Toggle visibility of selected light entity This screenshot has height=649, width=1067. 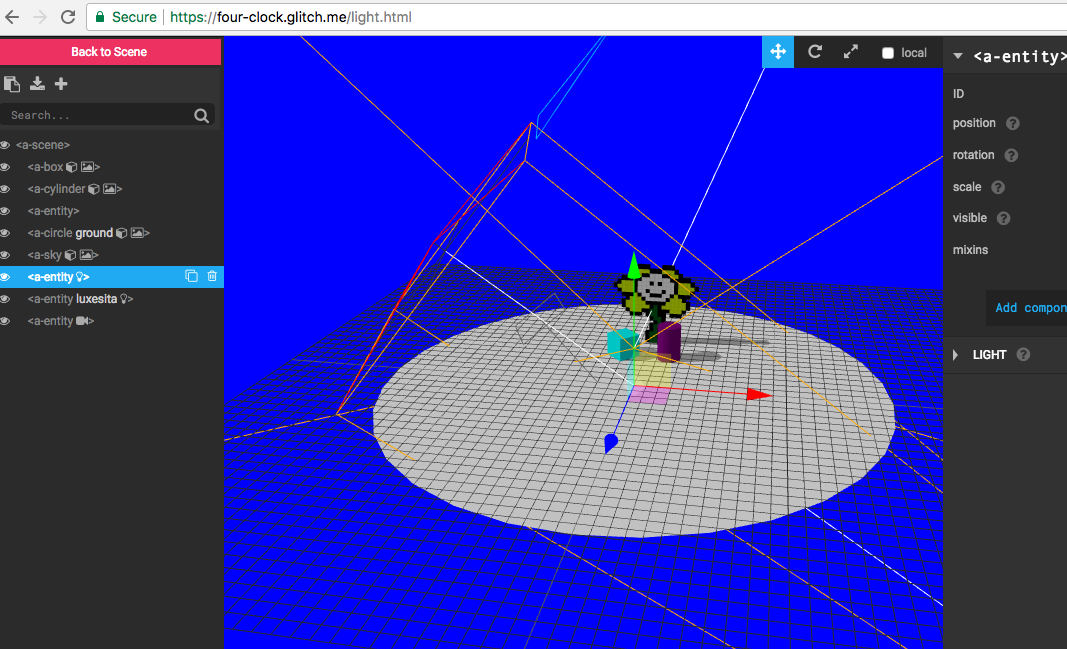pos(5,277)
